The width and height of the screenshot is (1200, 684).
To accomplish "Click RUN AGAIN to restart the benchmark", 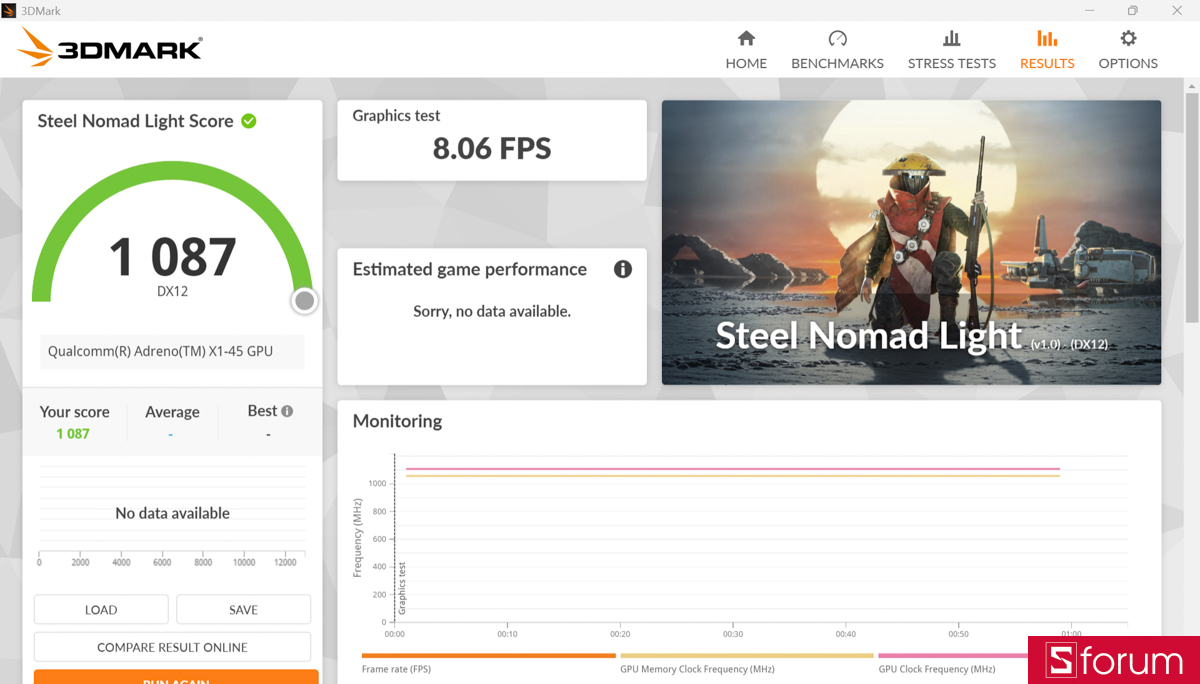I will click(171, 679).
